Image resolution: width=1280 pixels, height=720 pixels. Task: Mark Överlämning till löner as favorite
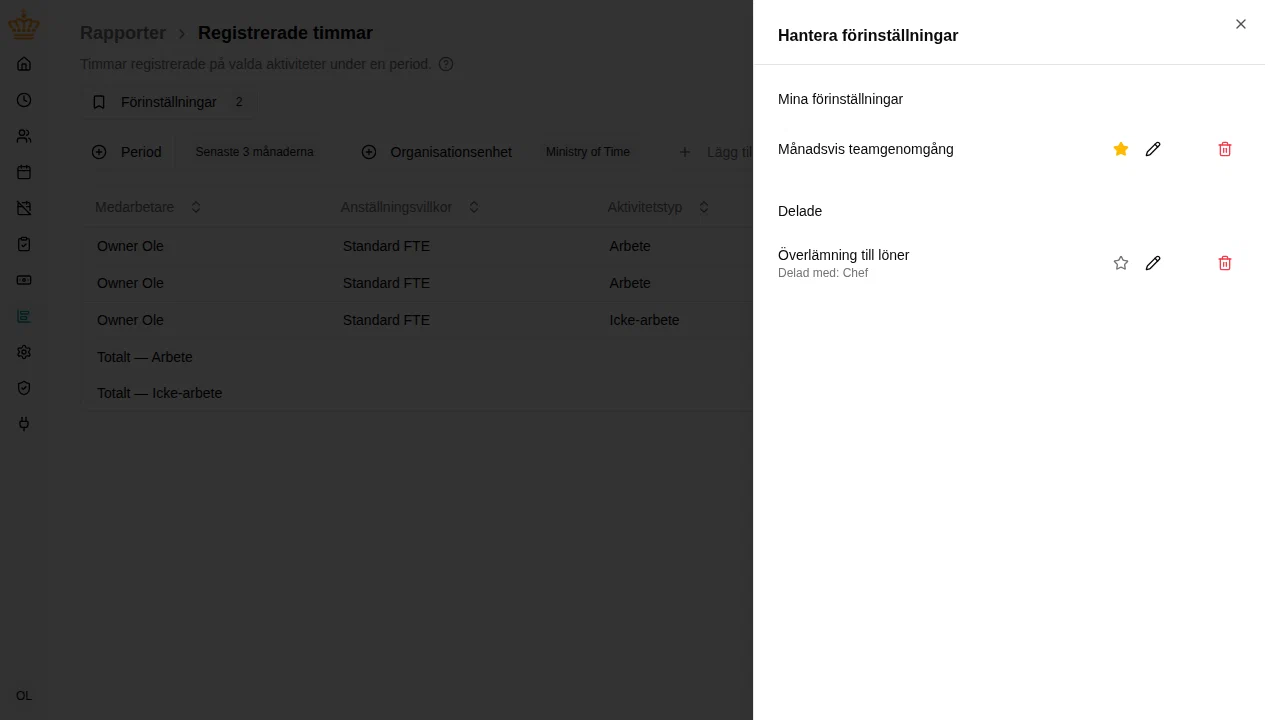(x=1121, y=263)
